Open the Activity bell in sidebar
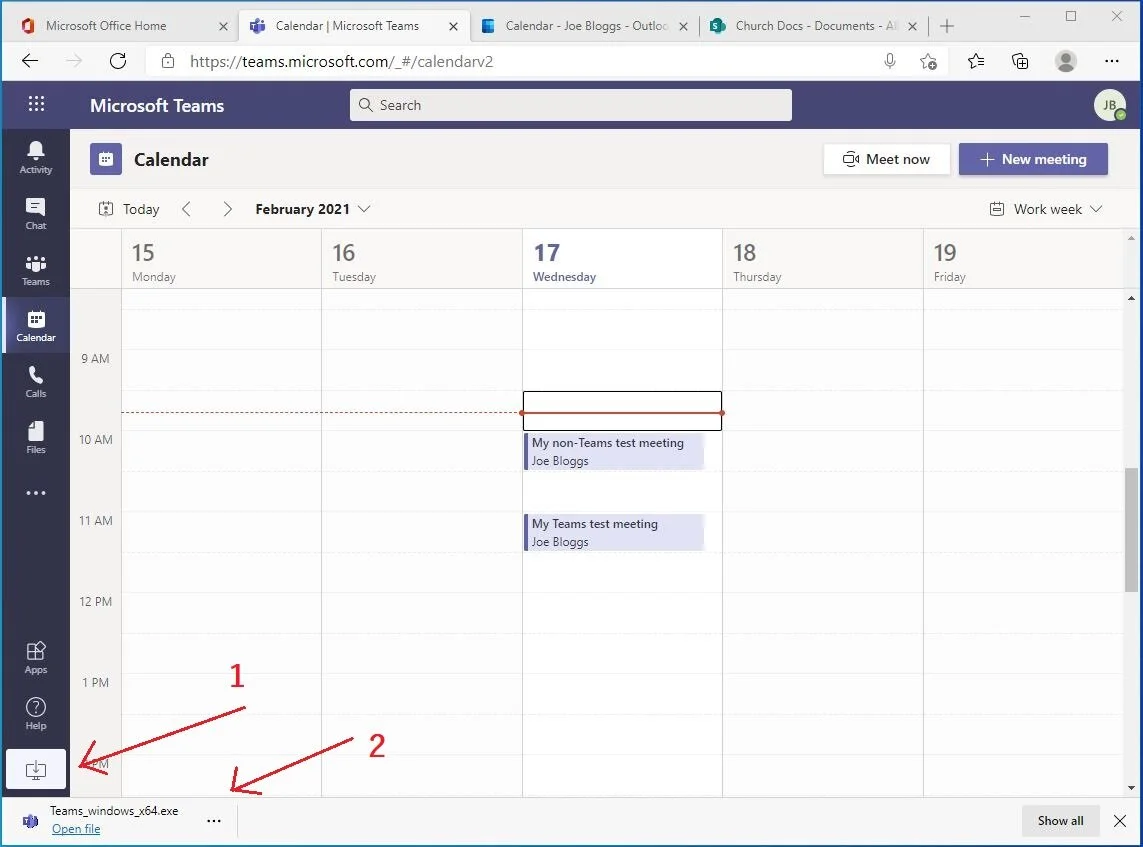 coord(36,157)
